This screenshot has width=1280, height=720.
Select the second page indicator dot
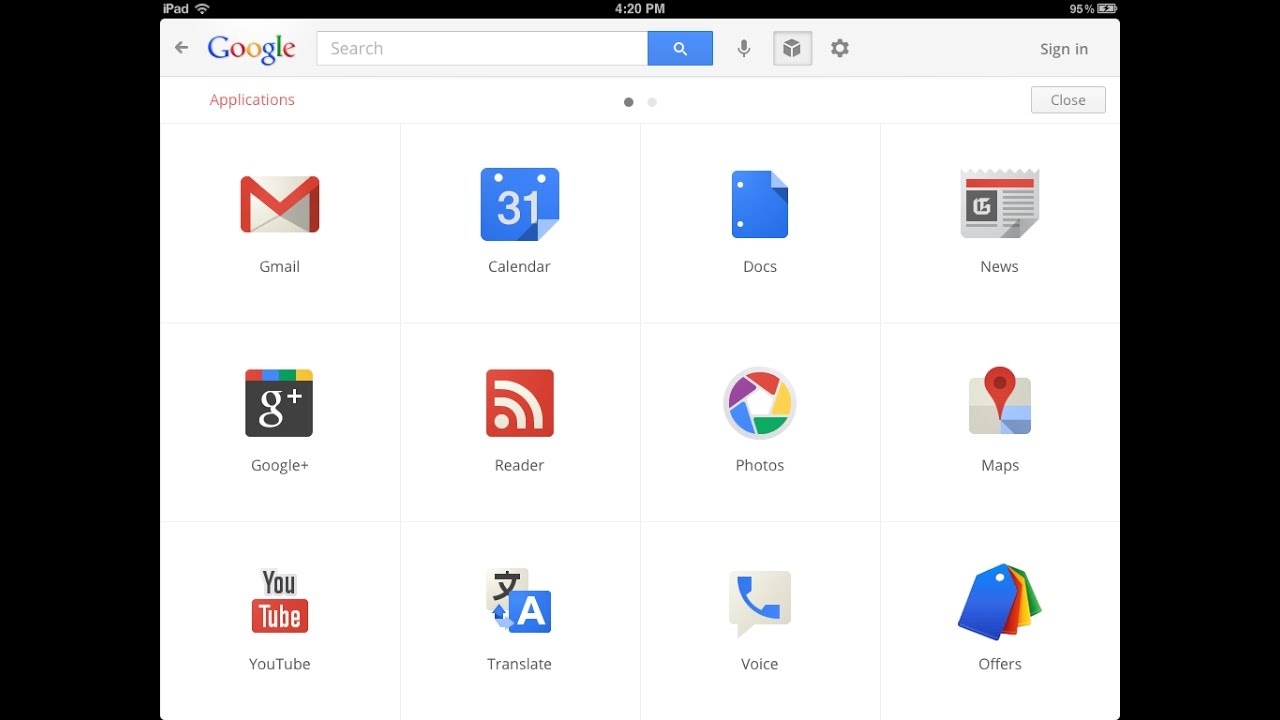(652, 102)
